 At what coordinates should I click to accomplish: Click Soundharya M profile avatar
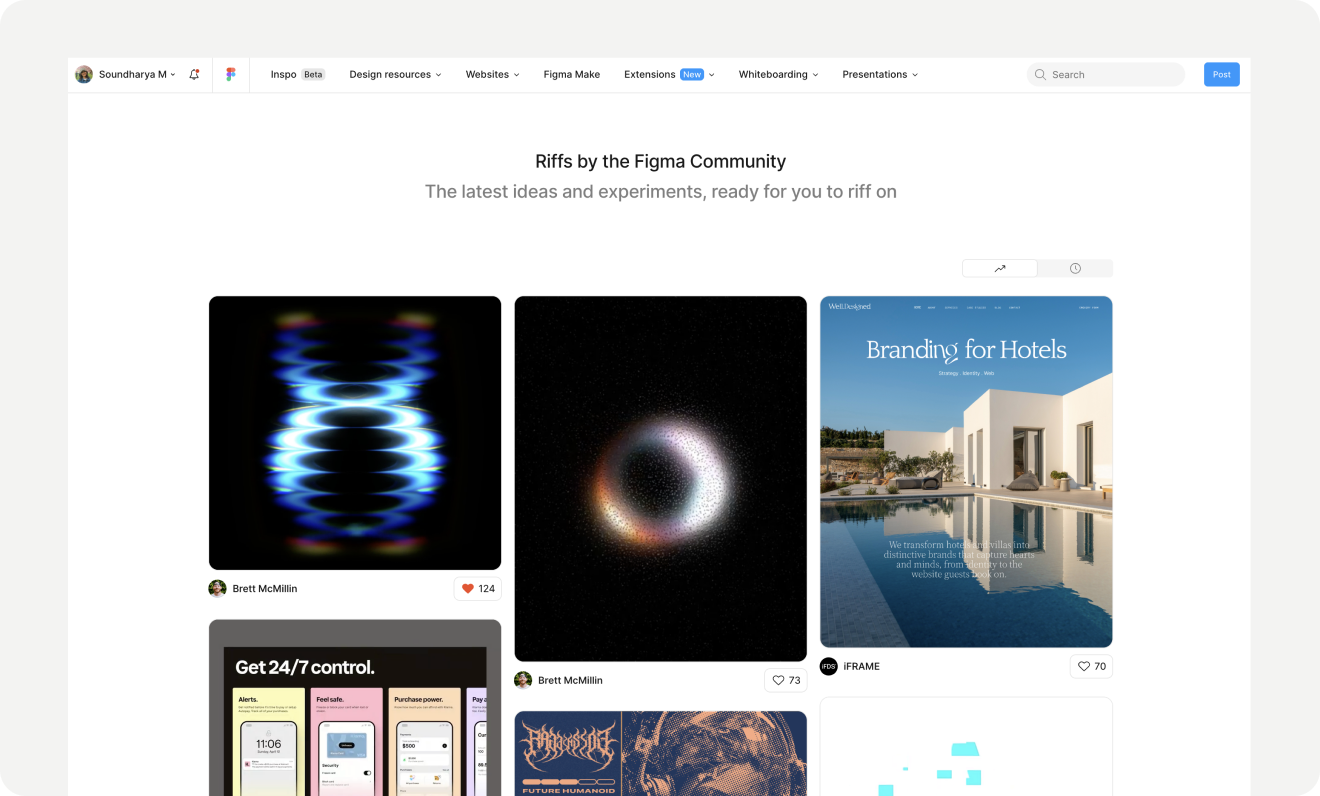coord(84,74)
